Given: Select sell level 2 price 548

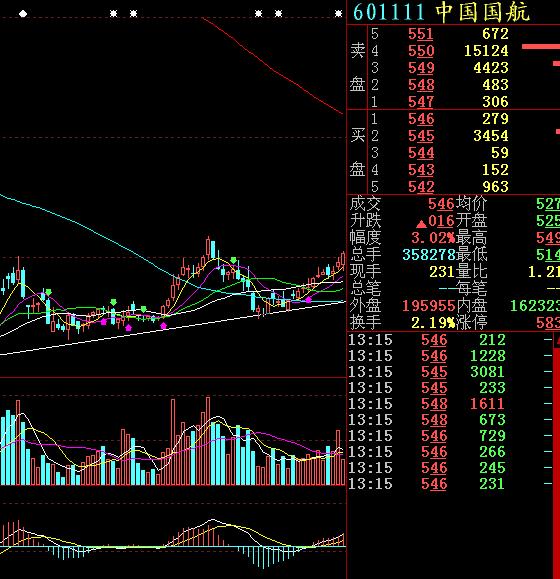Looking at the screenshot, I should click(421, 85).
